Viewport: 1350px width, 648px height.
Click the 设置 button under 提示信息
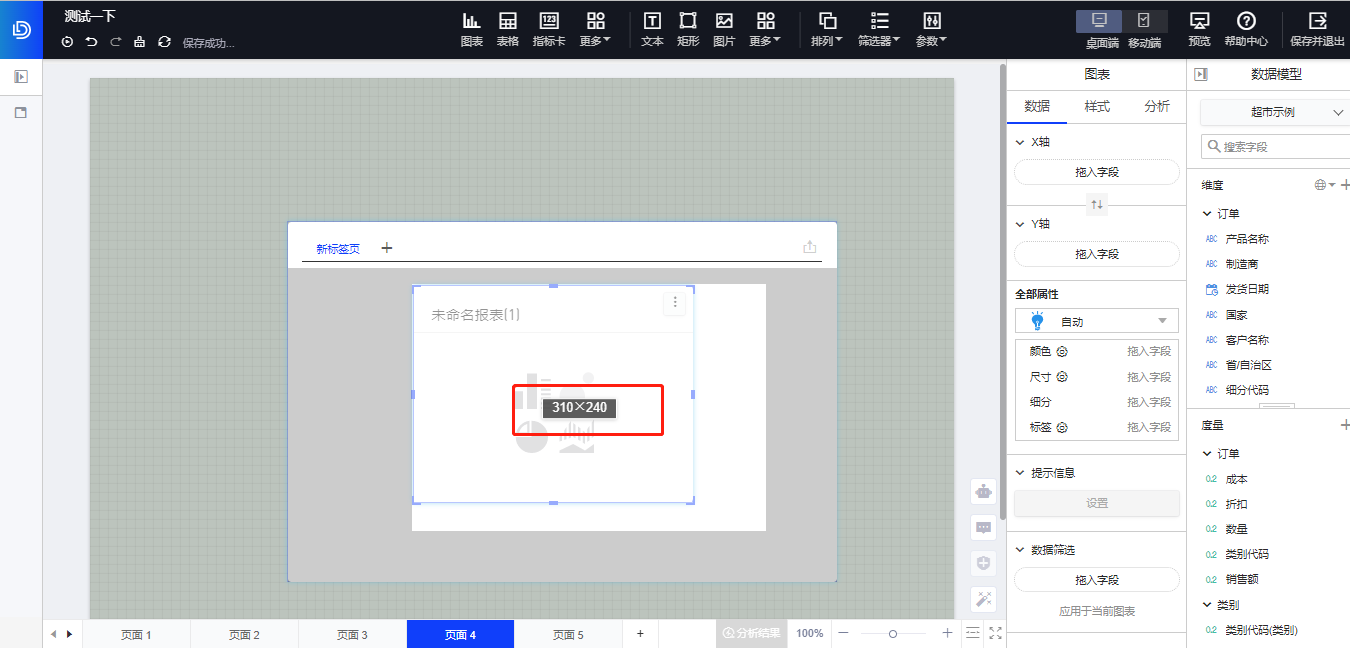click(x=1096, y=502)
